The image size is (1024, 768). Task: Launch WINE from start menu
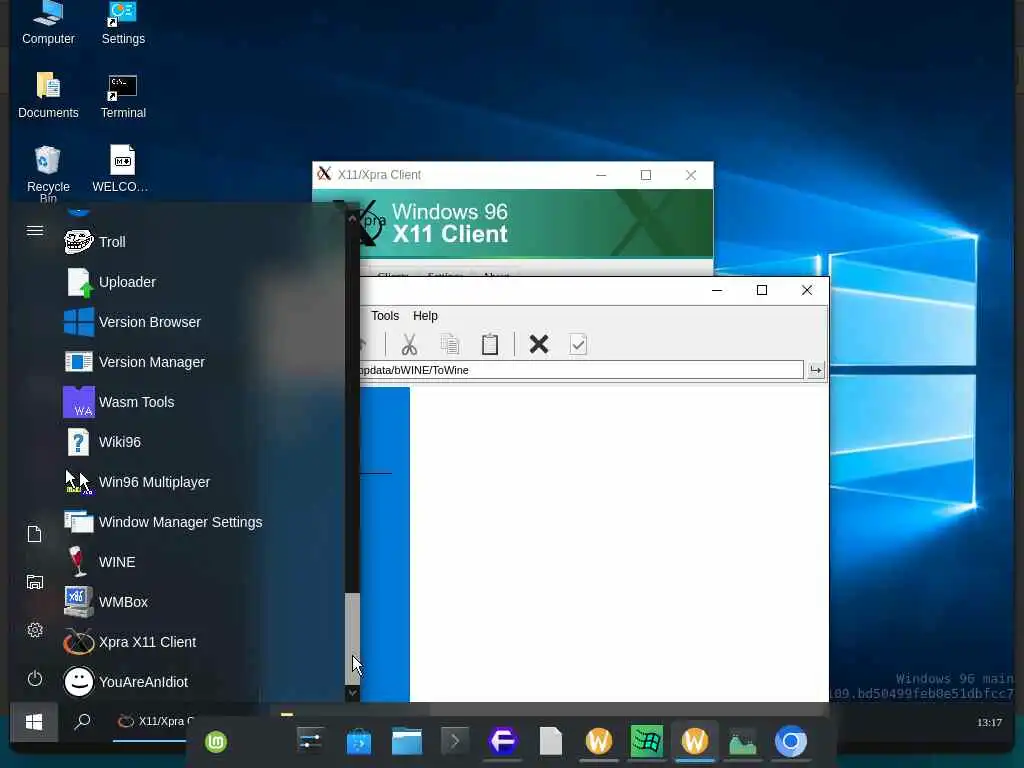100,562
